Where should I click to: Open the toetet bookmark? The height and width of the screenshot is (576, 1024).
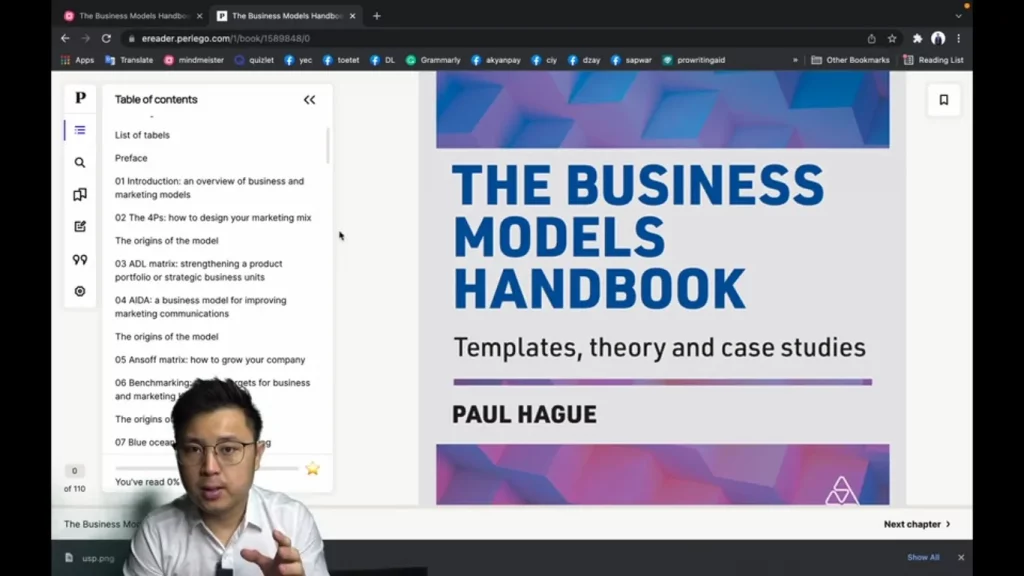341,60
